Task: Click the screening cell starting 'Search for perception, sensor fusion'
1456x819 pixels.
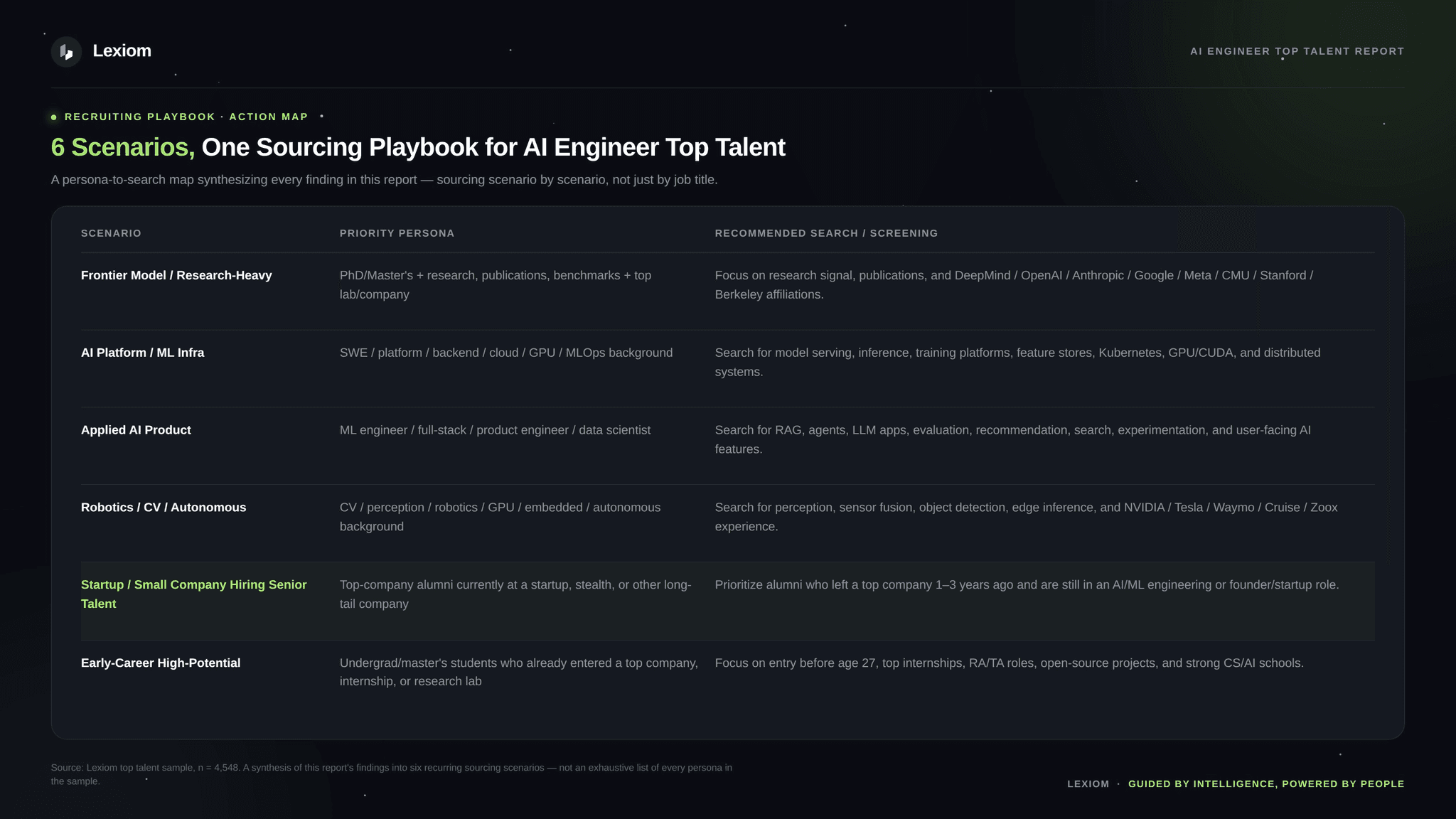Action: 1026,517
